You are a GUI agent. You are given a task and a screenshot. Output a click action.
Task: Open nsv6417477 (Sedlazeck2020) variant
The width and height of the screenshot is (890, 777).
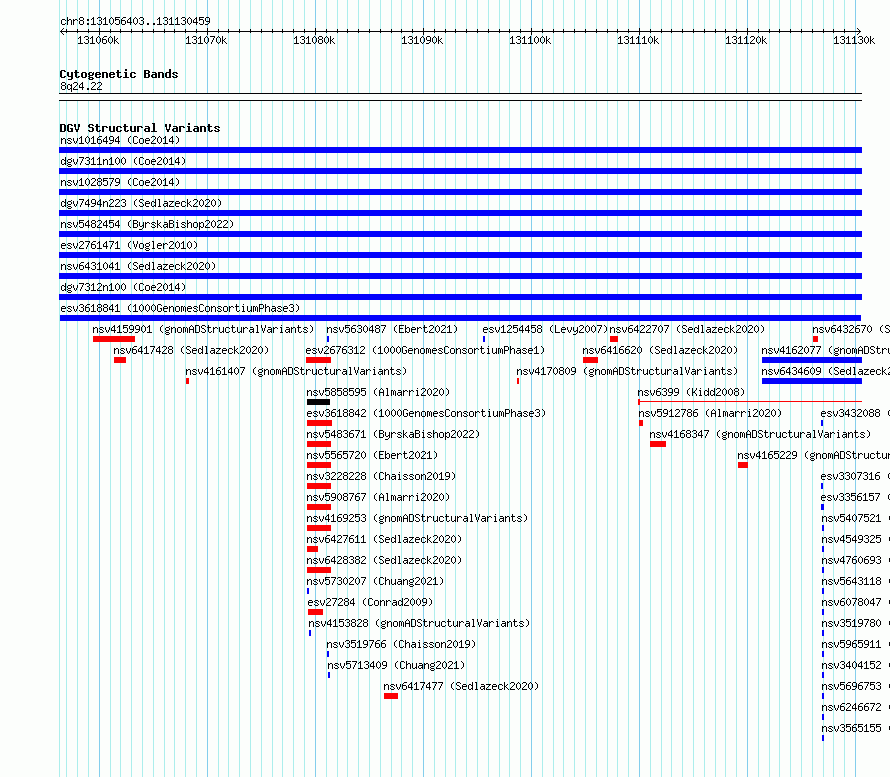pyautogui.click(x=461, y=686)
